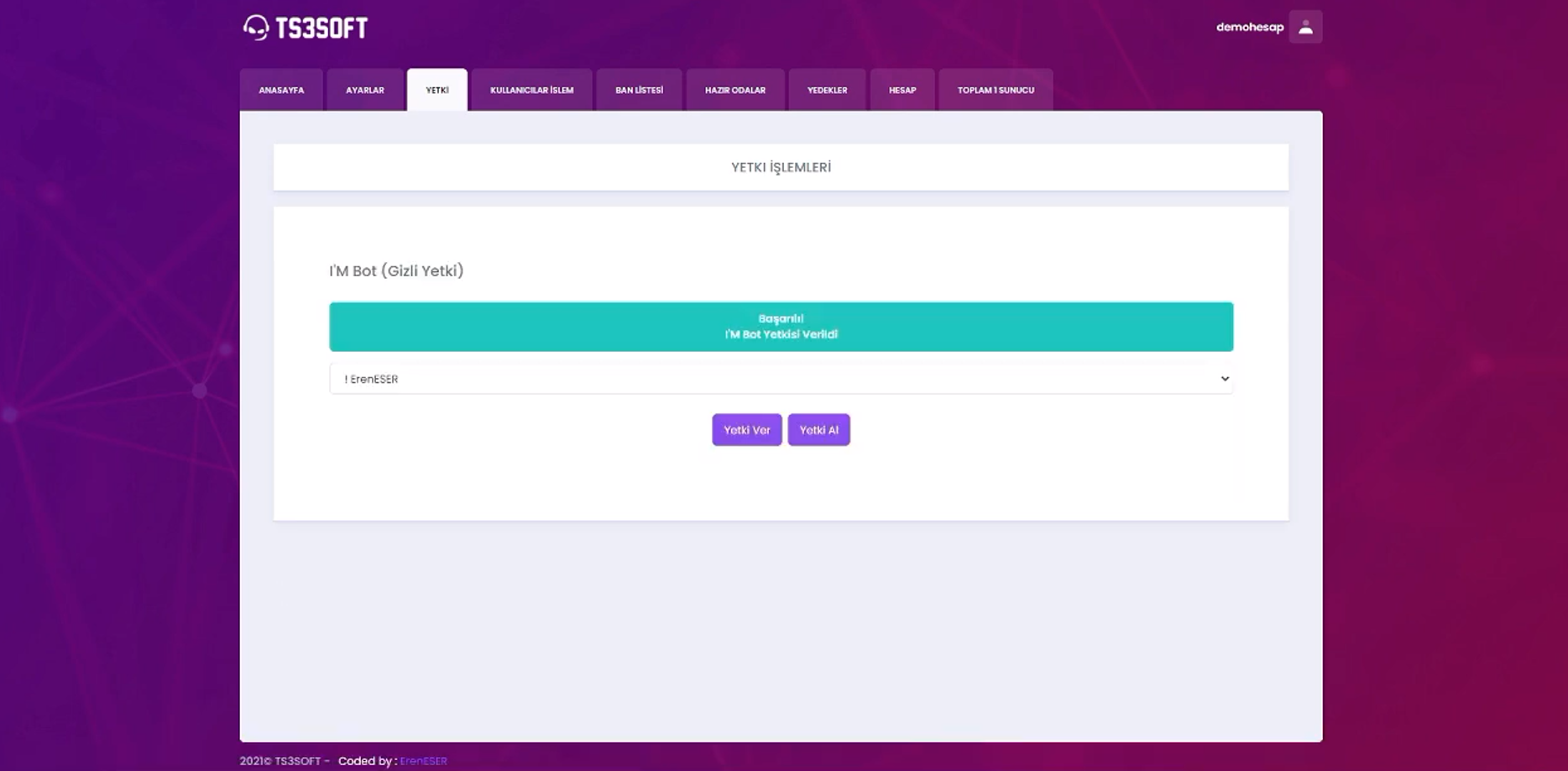Click the demohesap username
This screenshot has width=1568, height=771.
click(1249, 27)
